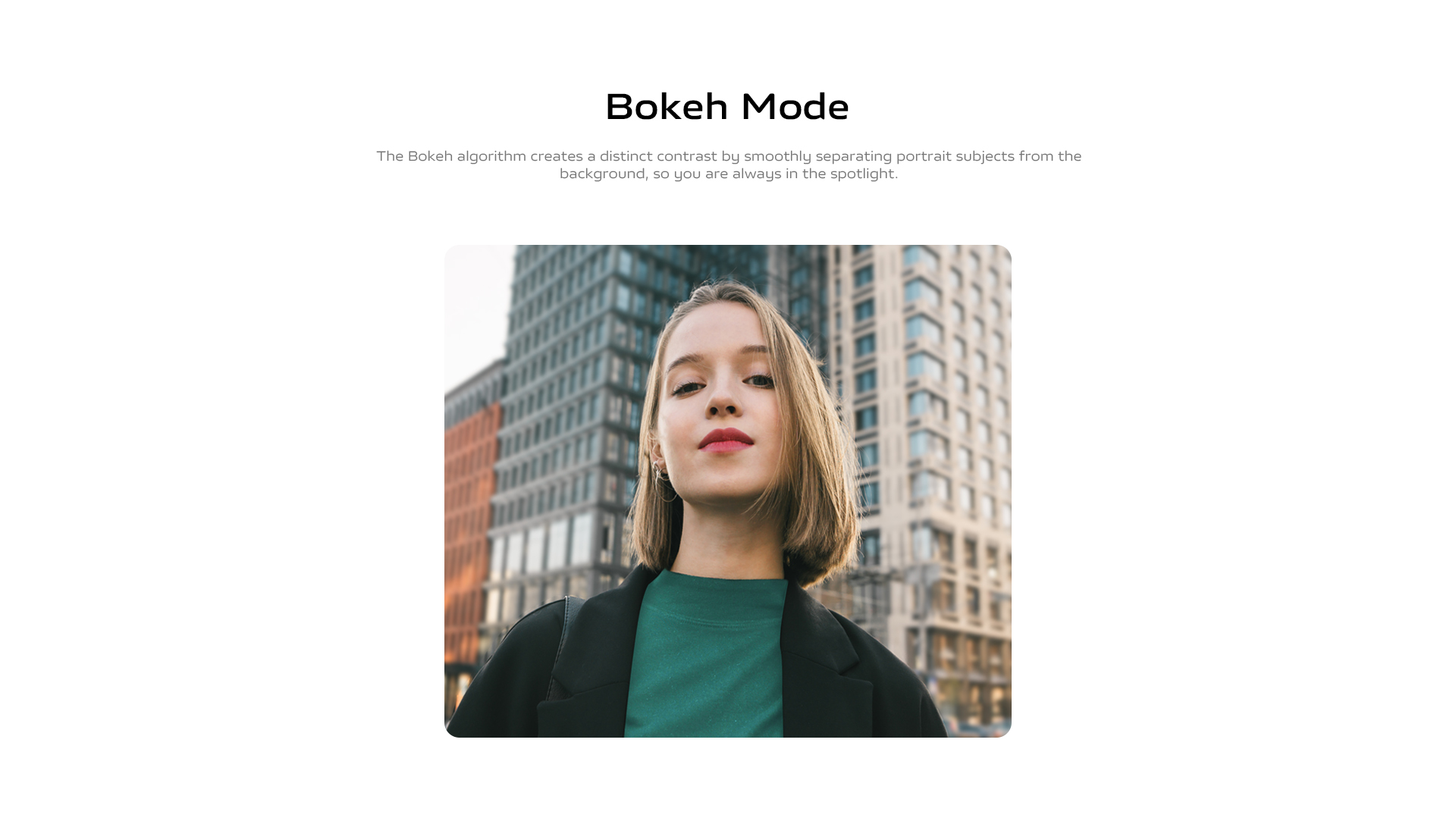Screen dimensions: 1456x818
Task: Click the text "distinct contrast" in the paragraph
Action: coord(658,156)
